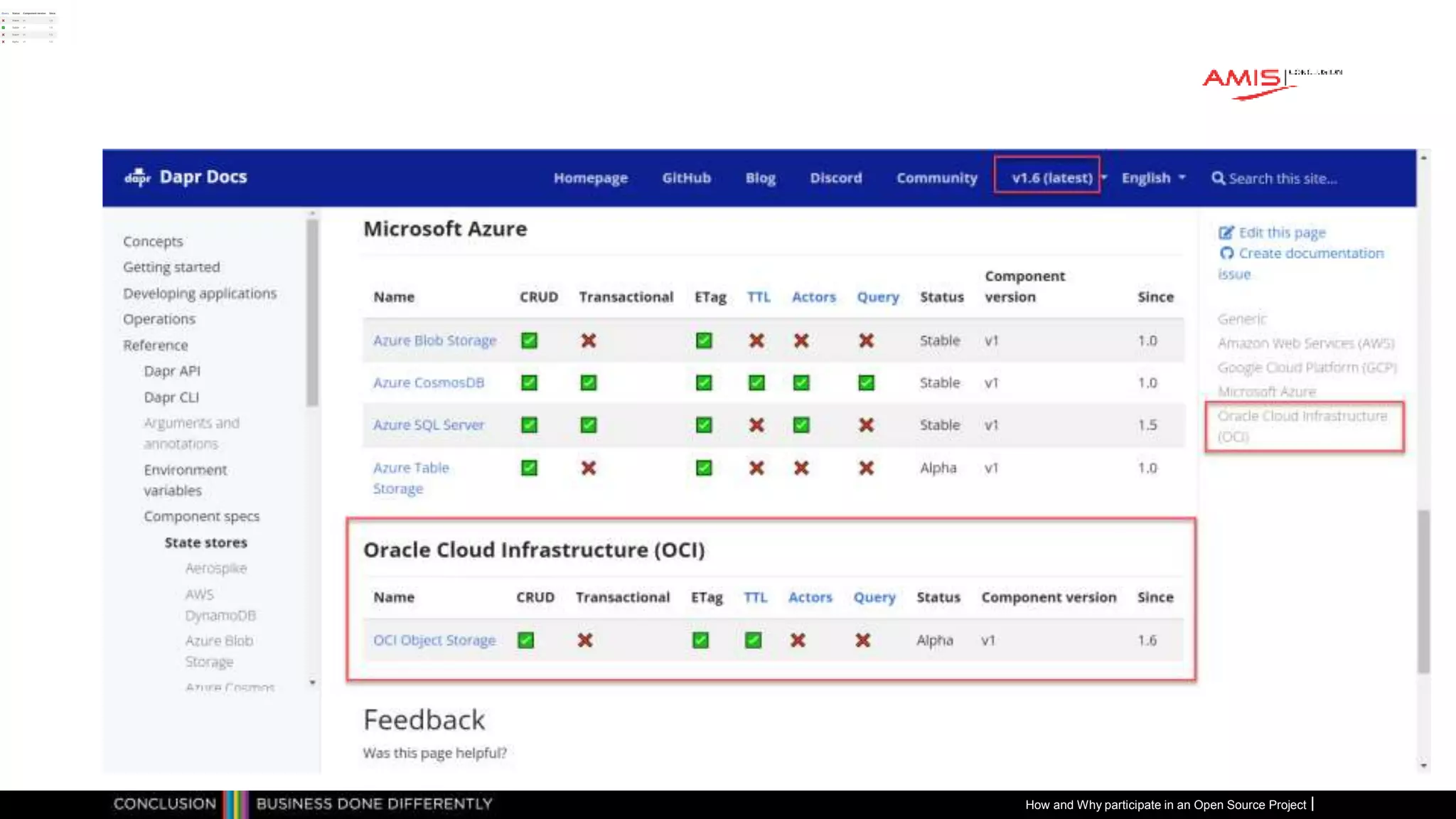
Task: Click red Transactional cross for OCI Object Storage
Action: click(x=585, y=641)
